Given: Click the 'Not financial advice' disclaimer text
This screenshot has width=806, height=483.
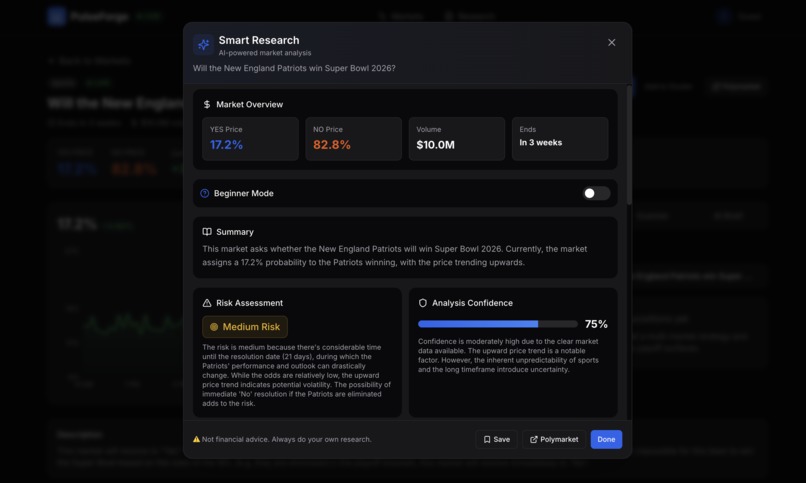Looking at the screenshot, I should coord(286,439).
